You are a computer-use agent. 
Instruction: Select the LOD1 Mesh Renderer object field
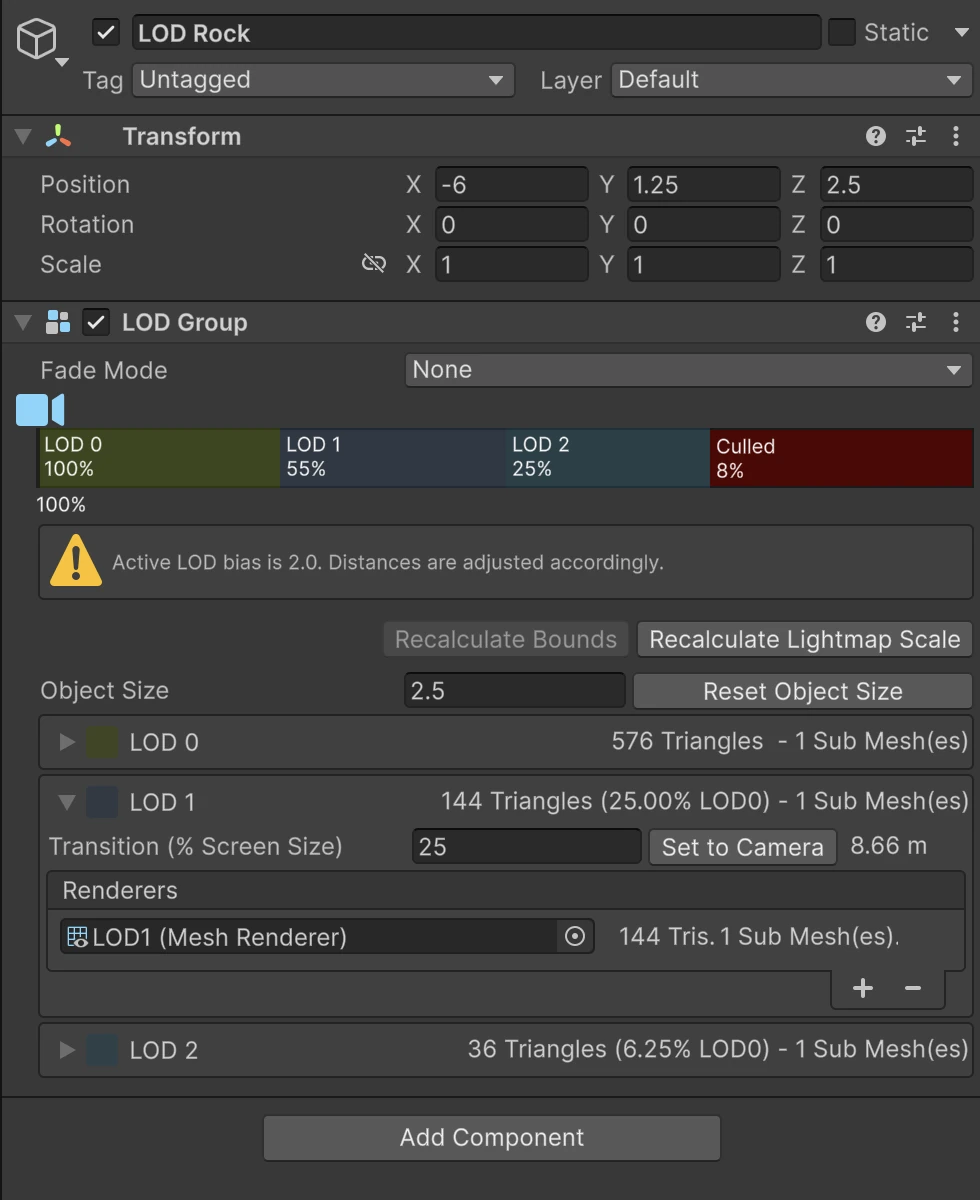[327, 937]
